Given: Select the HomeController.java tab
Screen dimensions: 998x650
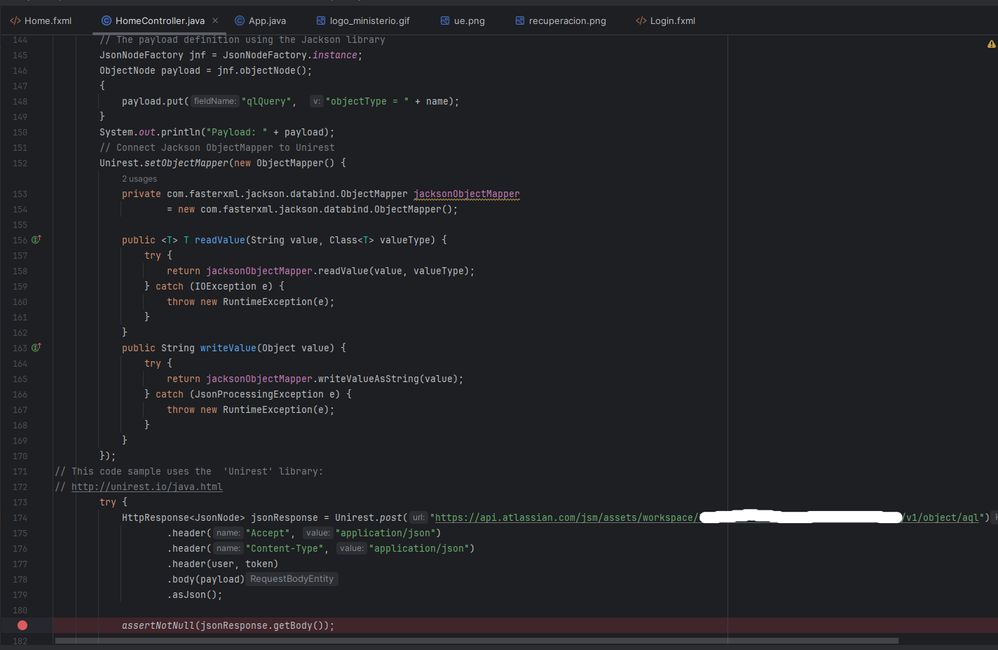Looking at the screenshot, I should (160, 21).
